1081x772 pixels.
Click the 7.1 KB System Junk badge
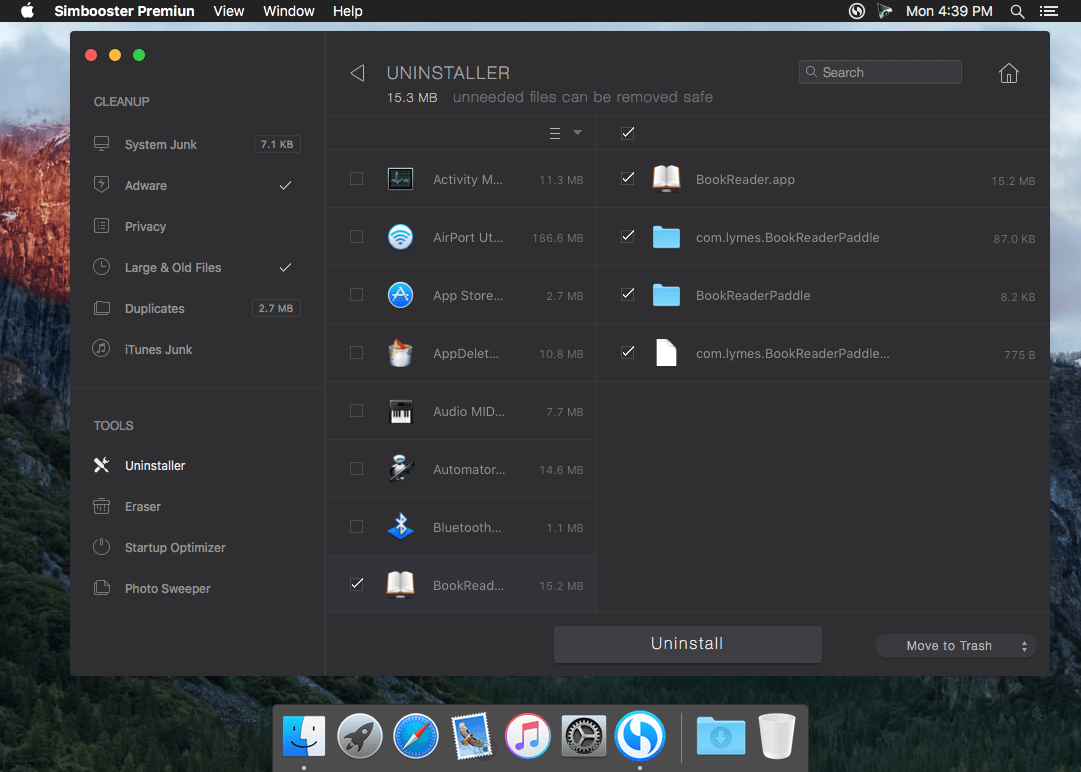[277, 144]
